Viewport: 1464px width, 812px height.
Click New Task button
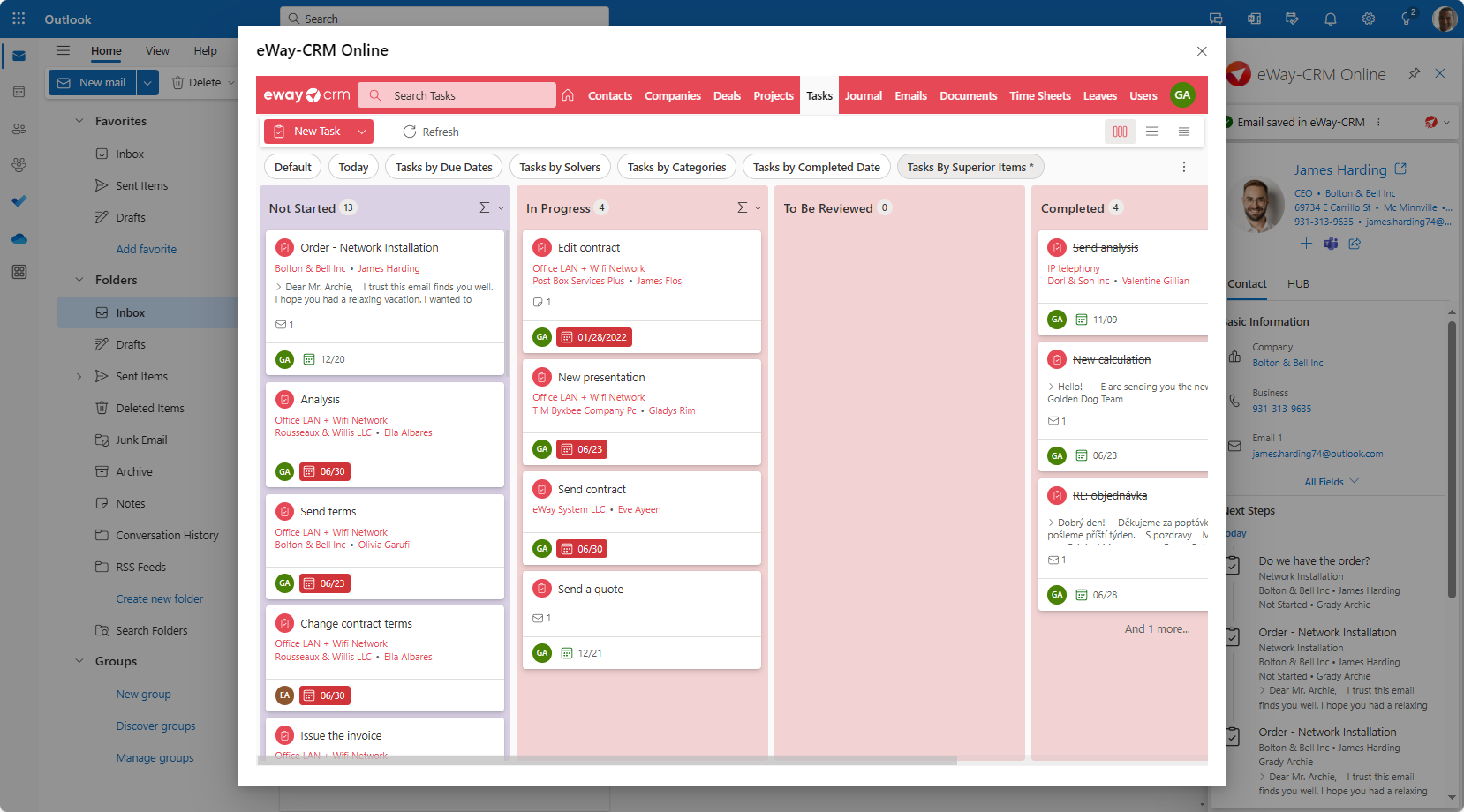[307, 132]
